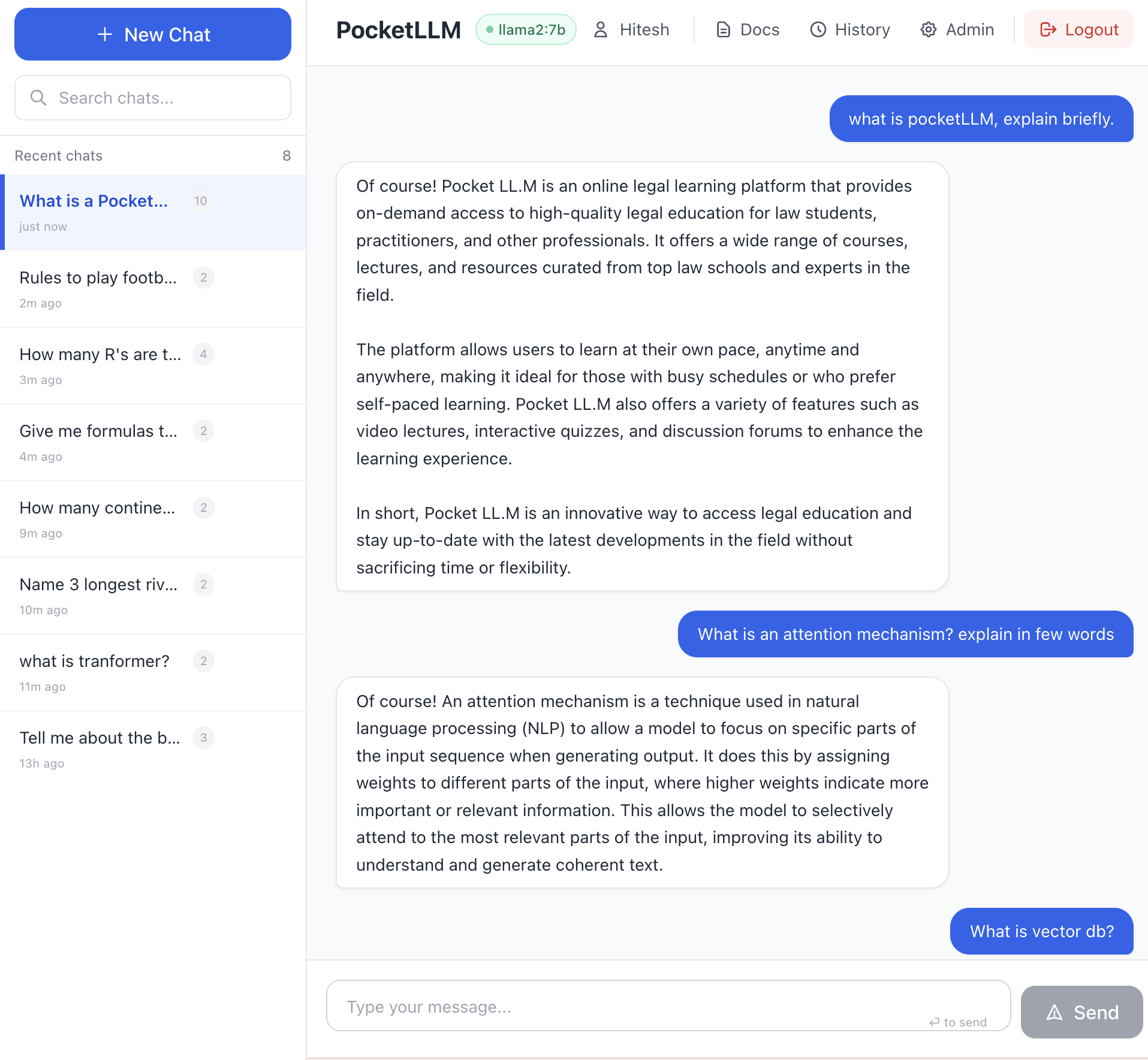
Task: Select the "Name 3 longest riv..." chat
Action: (98, 585)
